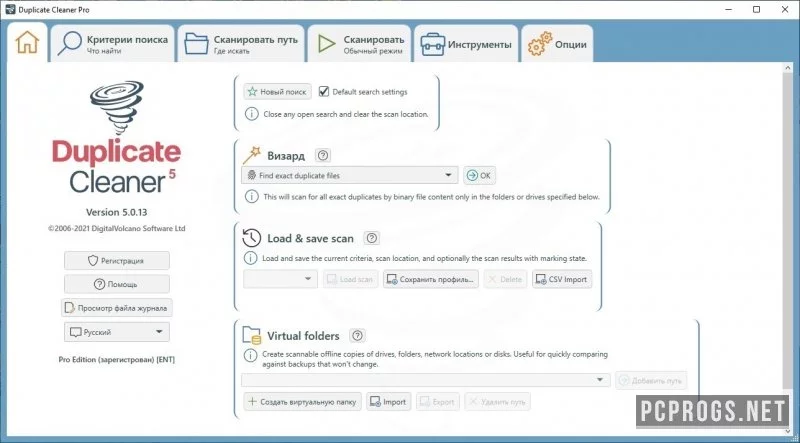
Task: Click the info icon beside Create scannable offline copies
Action: tap(251, 355)
